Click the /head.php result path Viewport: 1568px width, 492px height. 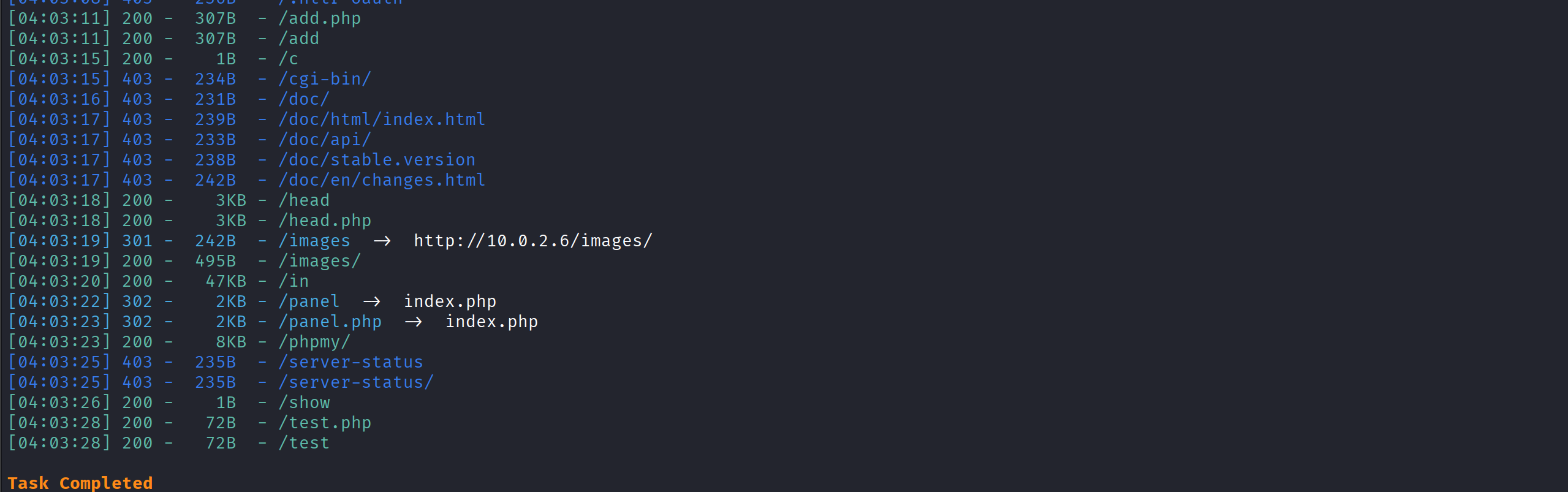(325, 221)
